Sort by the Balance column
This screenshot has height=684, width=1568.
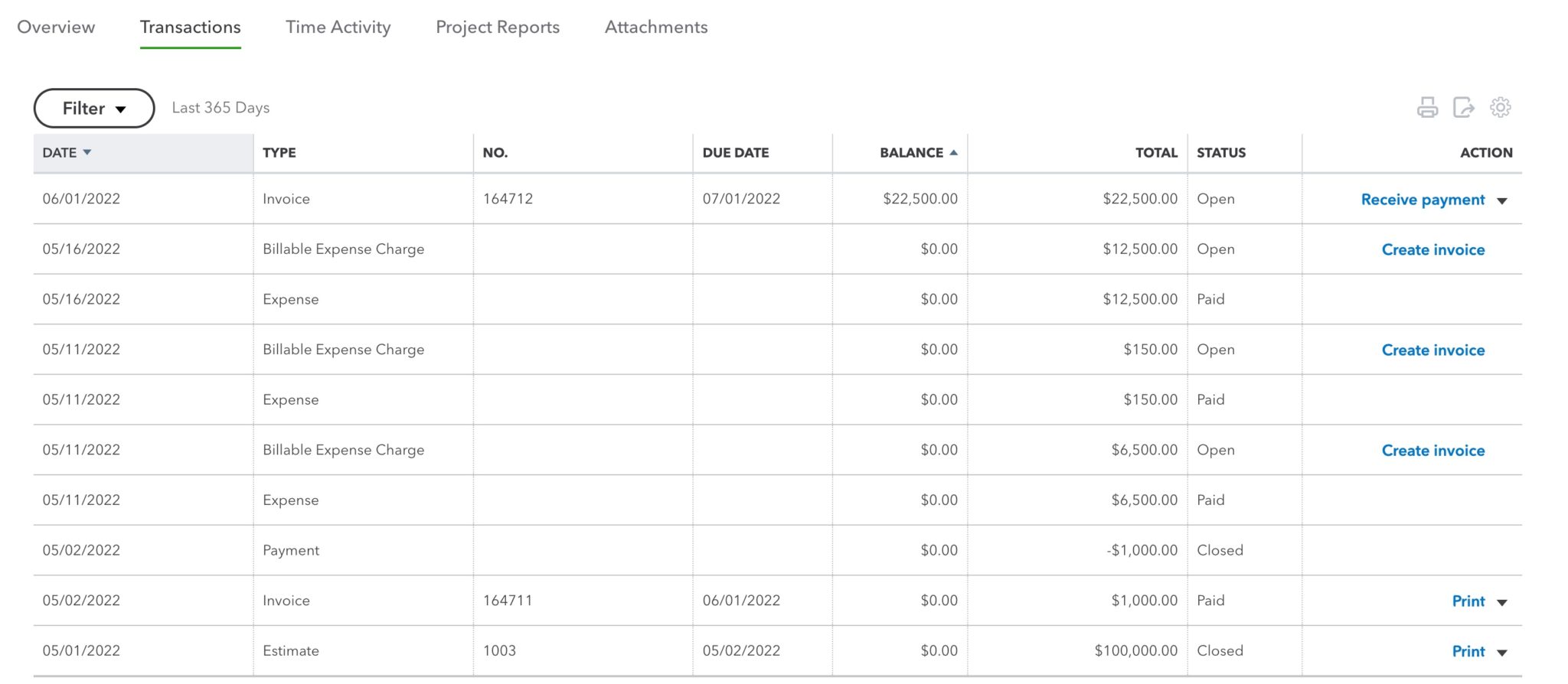click(x=910, y=152)
